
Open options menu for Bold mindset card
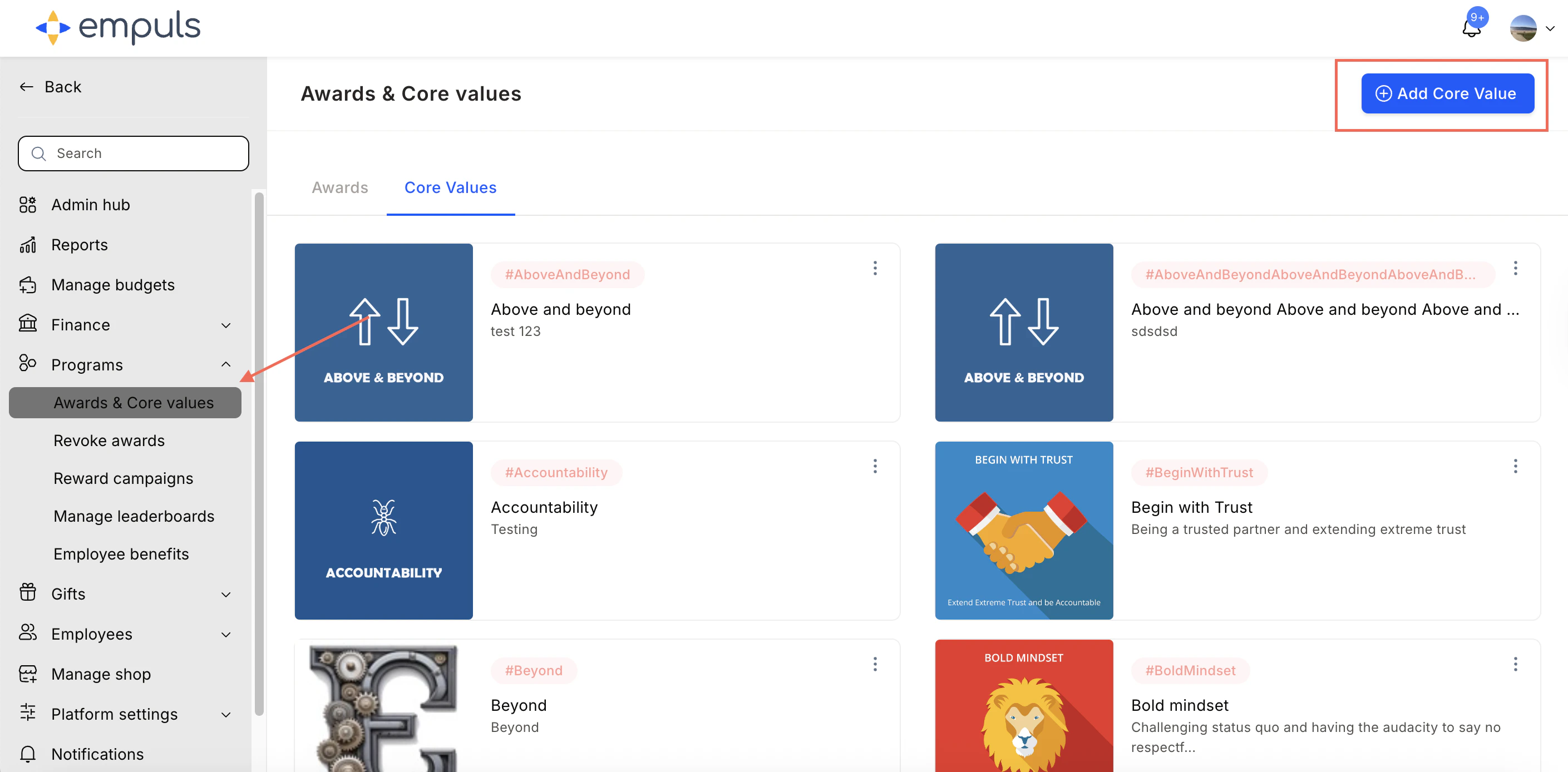pos(1515,664)
